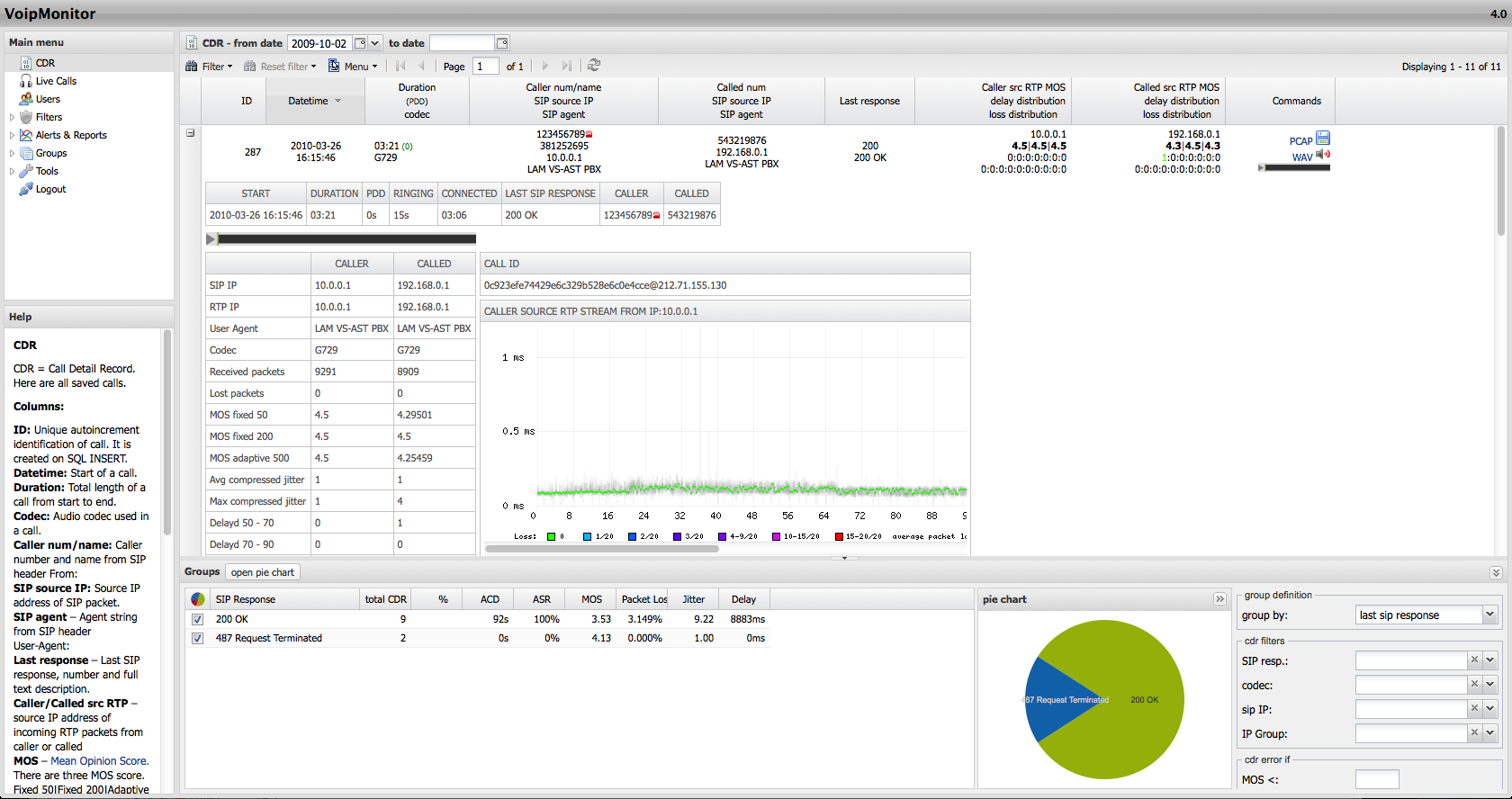This screenshot has width=1512, height=799.
Task: Open the to-date calendar picker
Action: tap(502, 43)
